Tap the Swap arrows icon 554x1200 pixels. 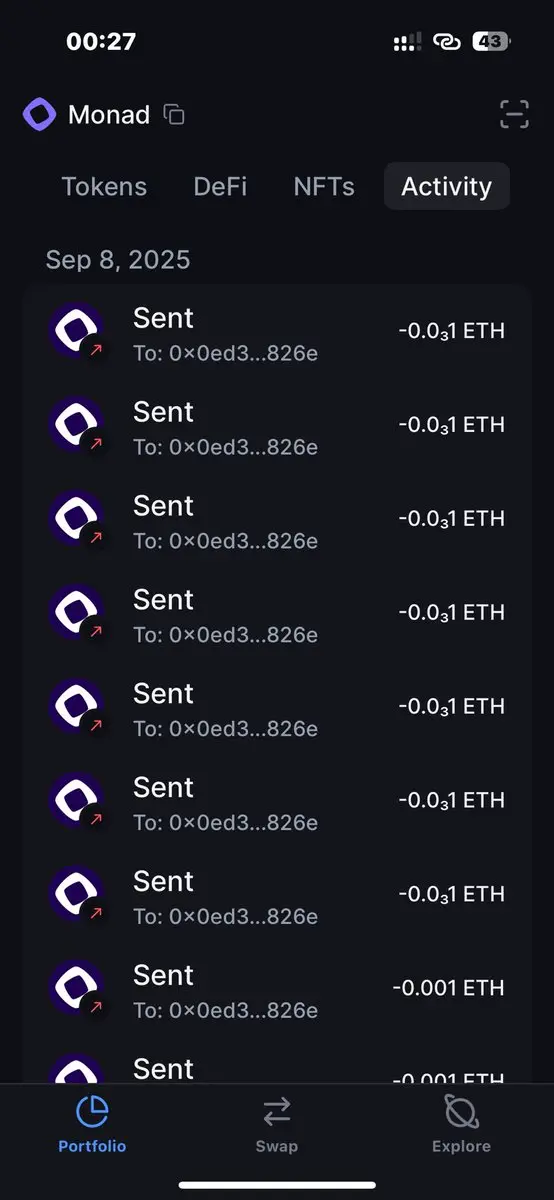pyautogui.click(x=277, y=1111)
